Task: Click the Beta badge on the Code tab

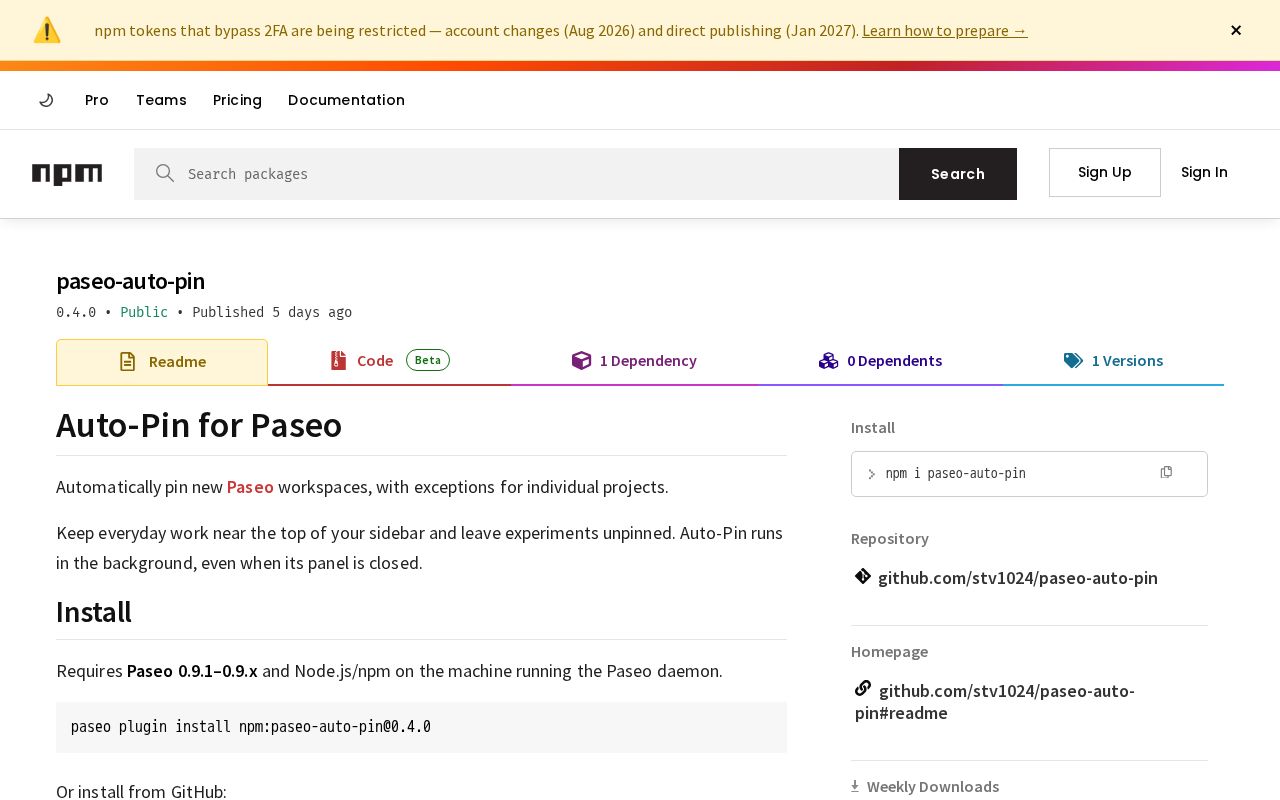Action: (x=428, y=360)
